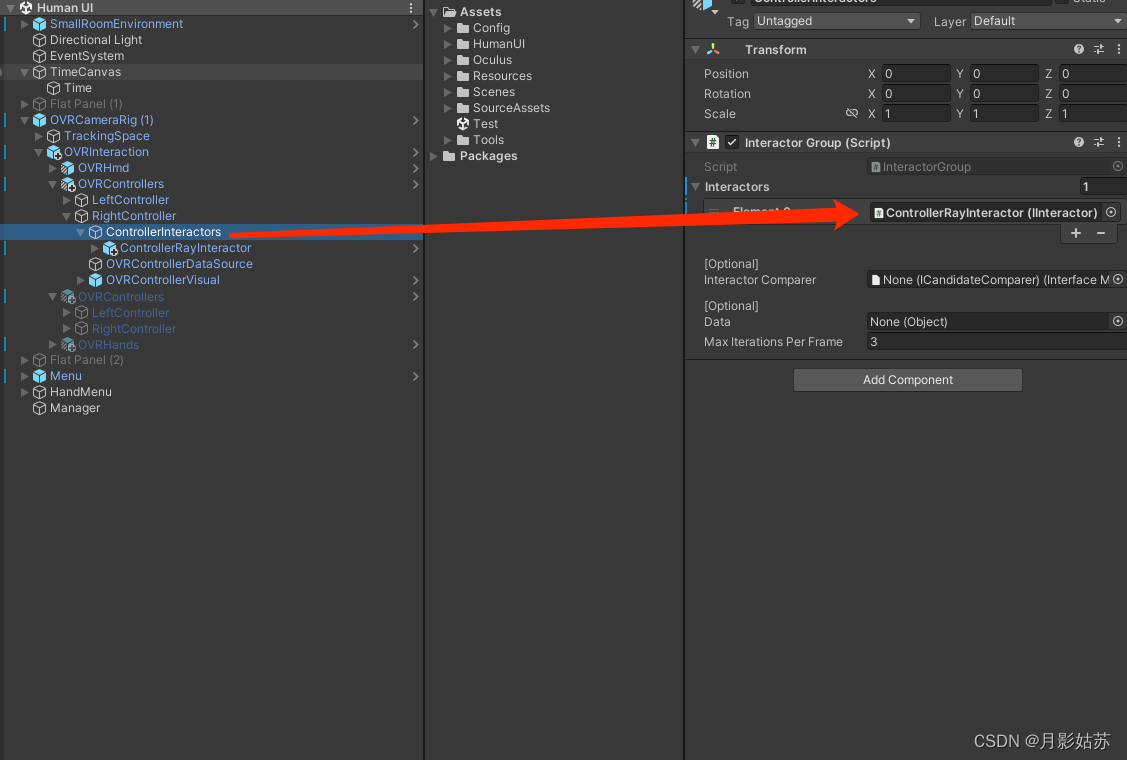Open the Transform component presets icon

tap(1098, 49)
